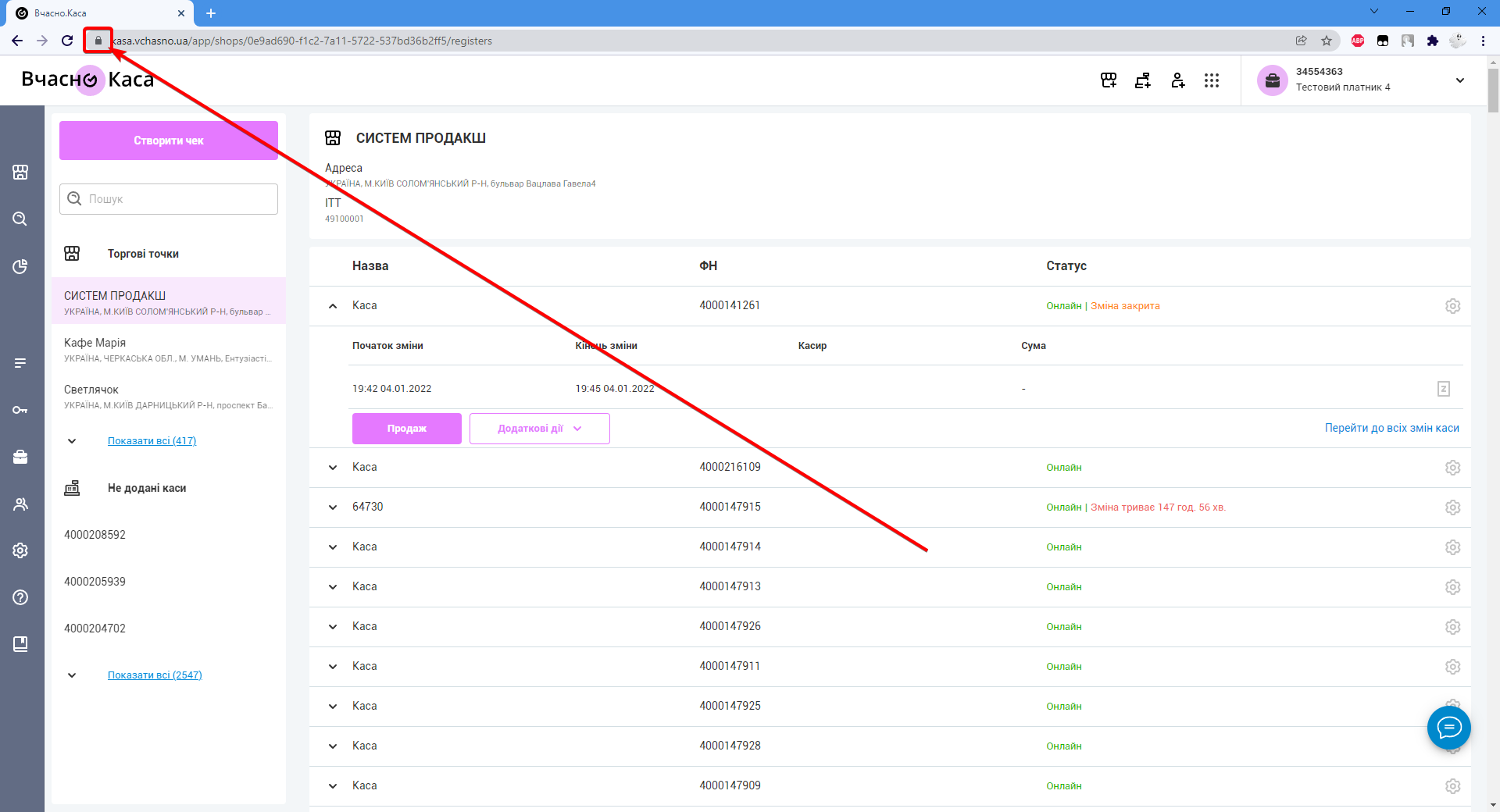Open settings gear for register 4000147915
Image resolution: width=1500 pixels, height=812 pixels.
point(1452,507)
